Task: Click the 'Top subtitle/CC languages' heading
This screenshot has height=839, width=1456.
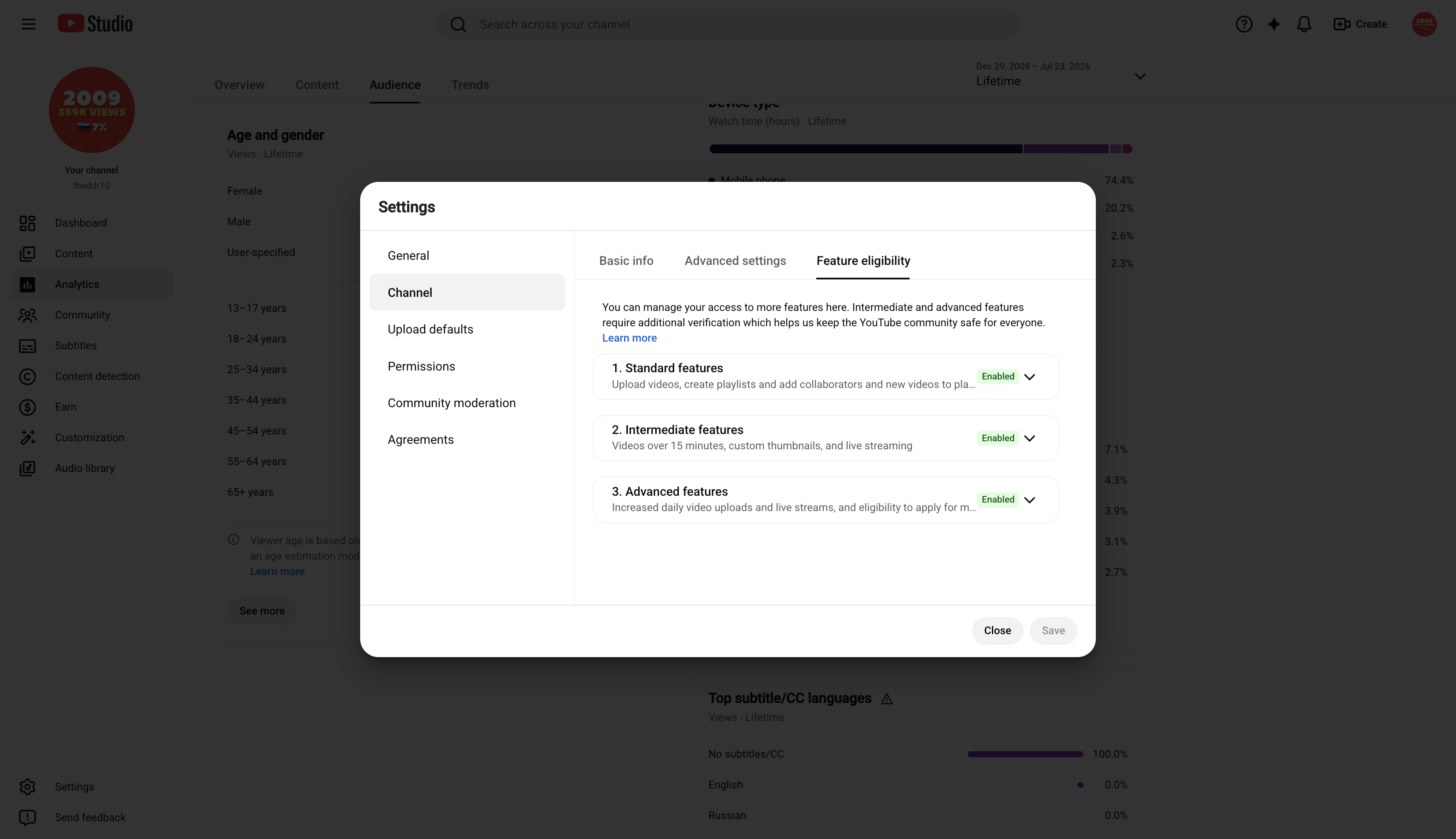Action: click(x=790, y=698)
